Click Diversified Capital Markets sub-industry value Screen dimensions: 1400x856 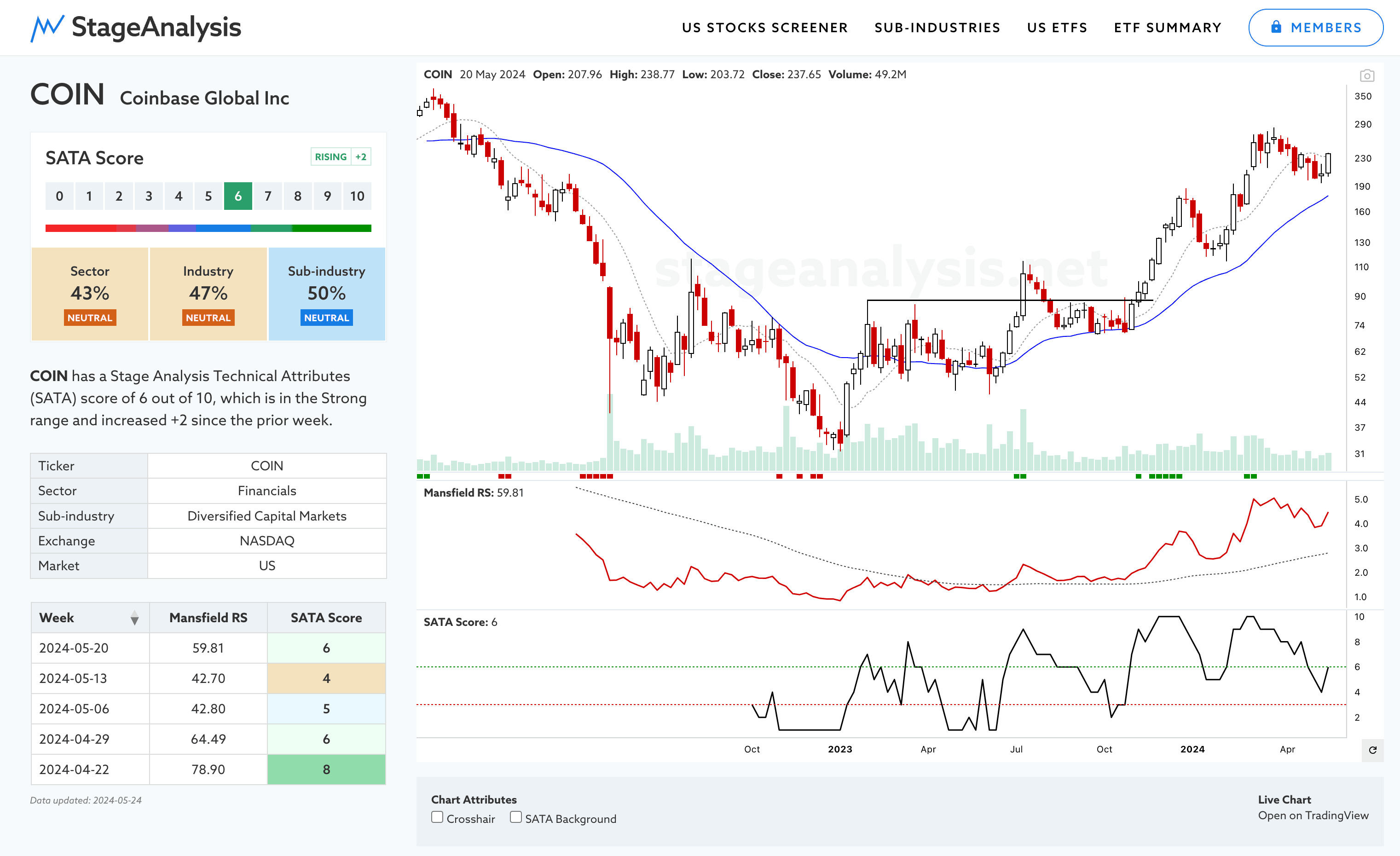coord(266,516)
